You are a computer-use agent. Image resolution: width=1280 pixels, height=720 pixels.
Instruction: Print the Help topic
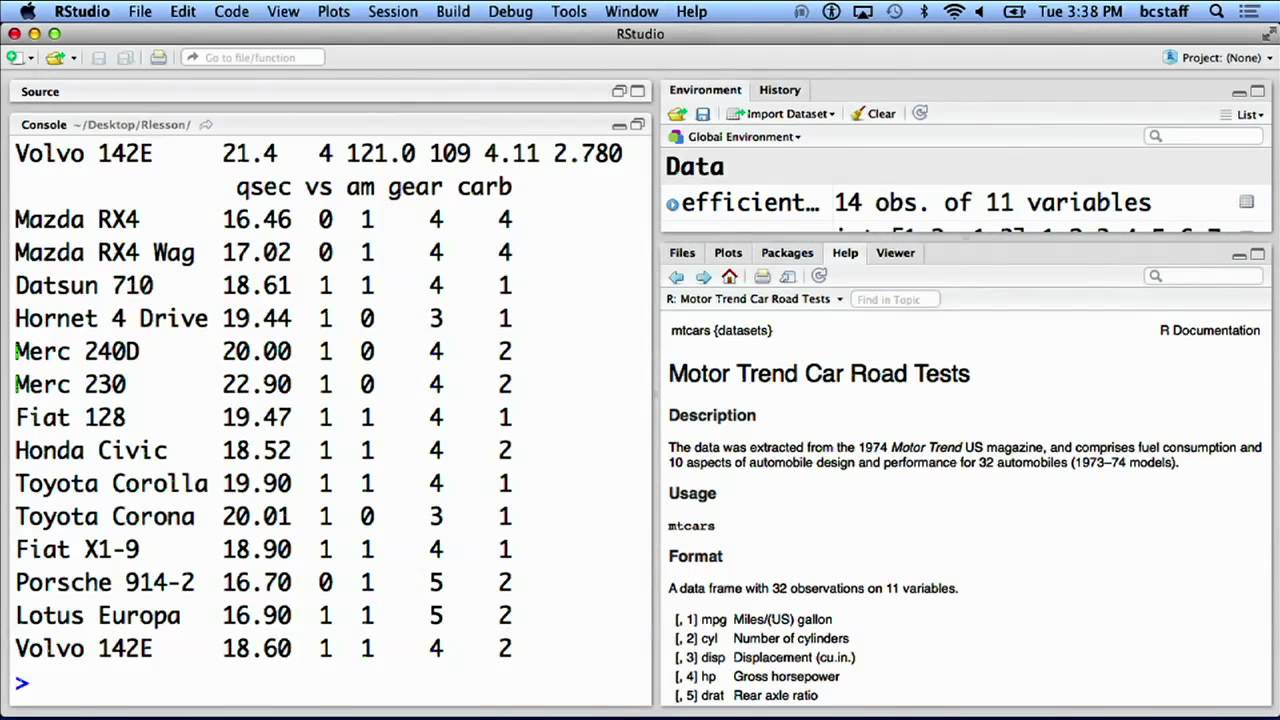click(762, 277)
